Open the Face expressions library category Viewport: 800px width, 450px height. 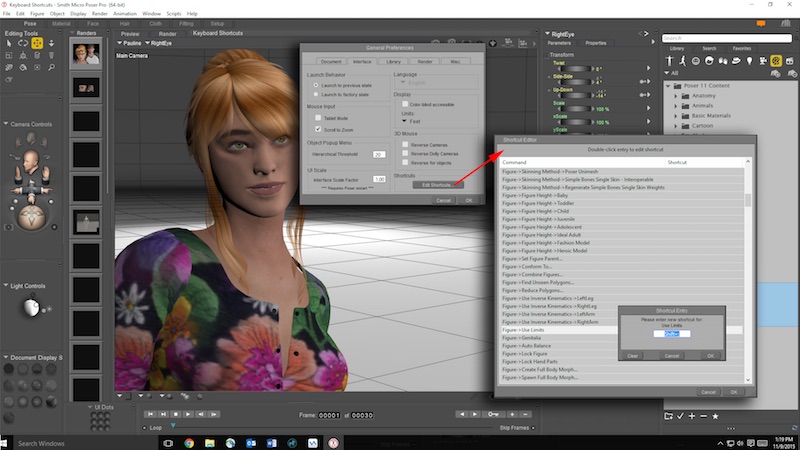[x=696, y=61]
